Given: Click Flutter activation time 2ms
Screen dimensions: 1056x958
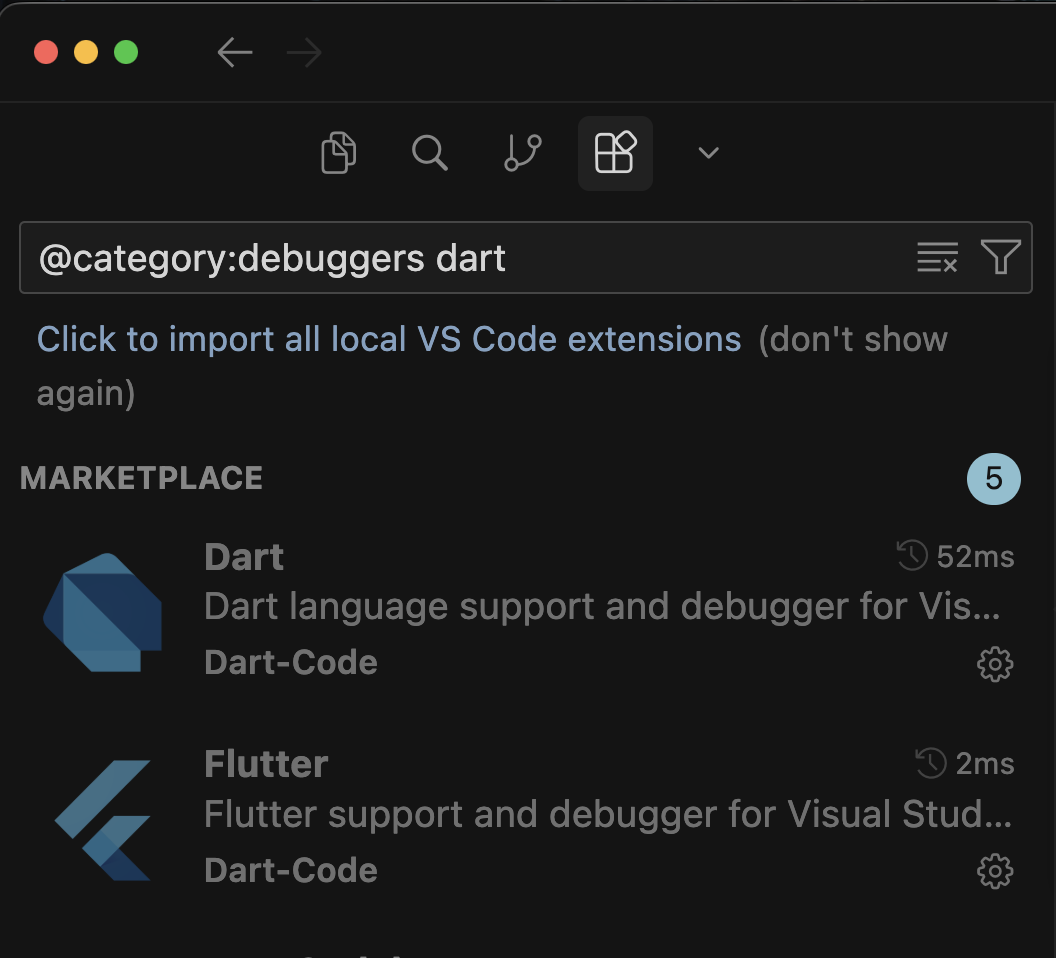Looking at the screenshot, I should tap(965, 764).
